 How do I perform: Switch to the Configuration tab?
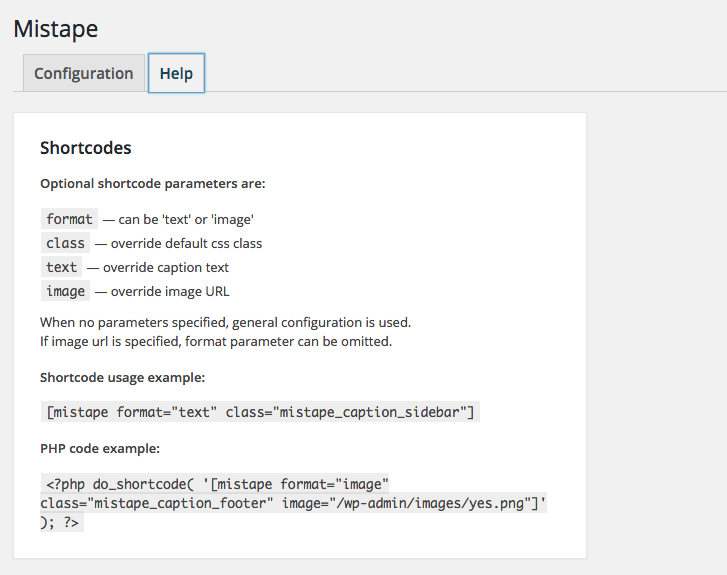coord(84,73)
